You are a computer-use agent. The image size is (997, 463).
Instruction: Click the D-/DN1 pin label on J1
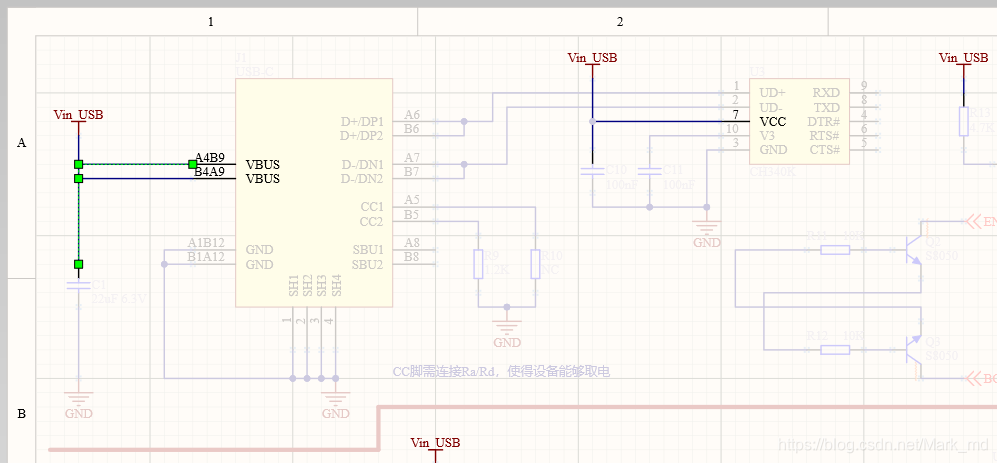362,164
